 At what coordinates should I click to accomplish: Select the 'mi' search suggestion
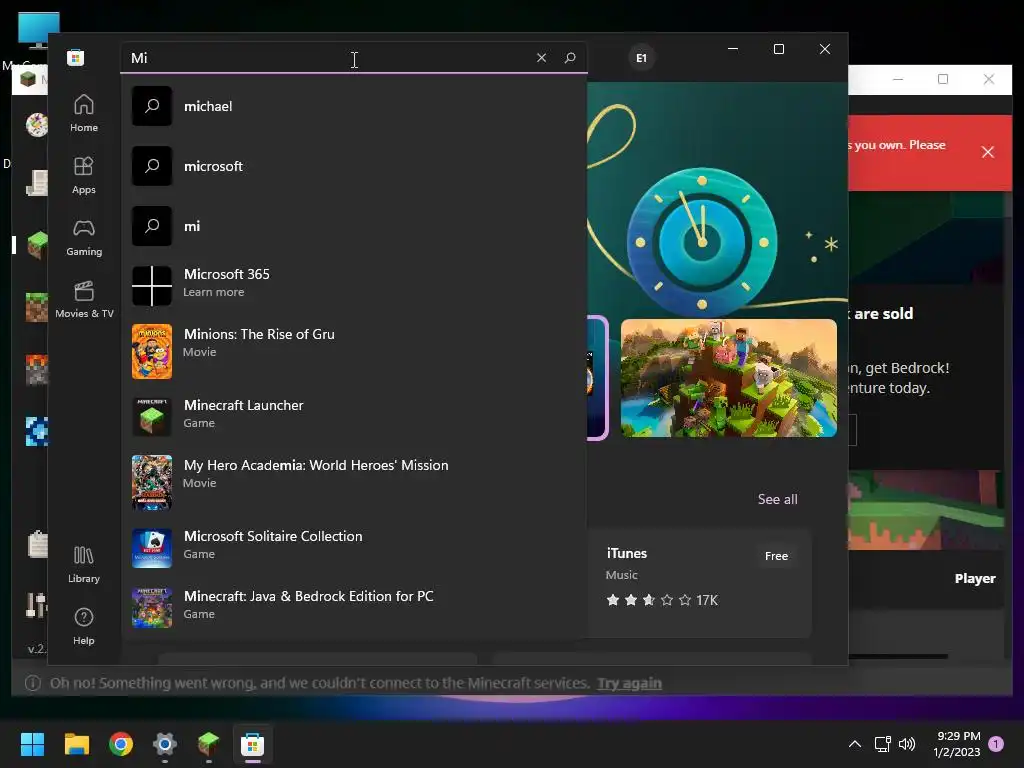pos(353,226)
